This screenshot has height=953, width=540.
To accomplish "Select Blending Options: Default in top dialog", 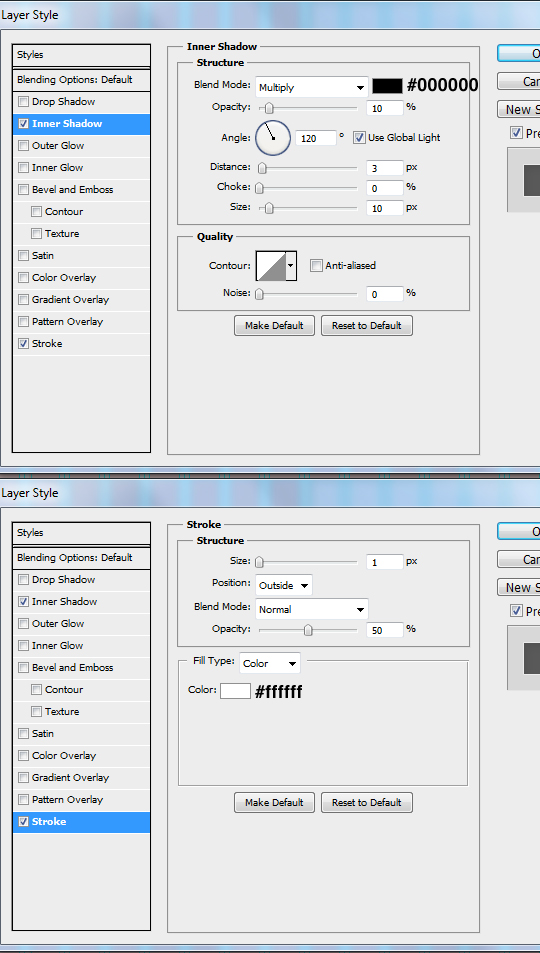I will [x=81, y=80].
